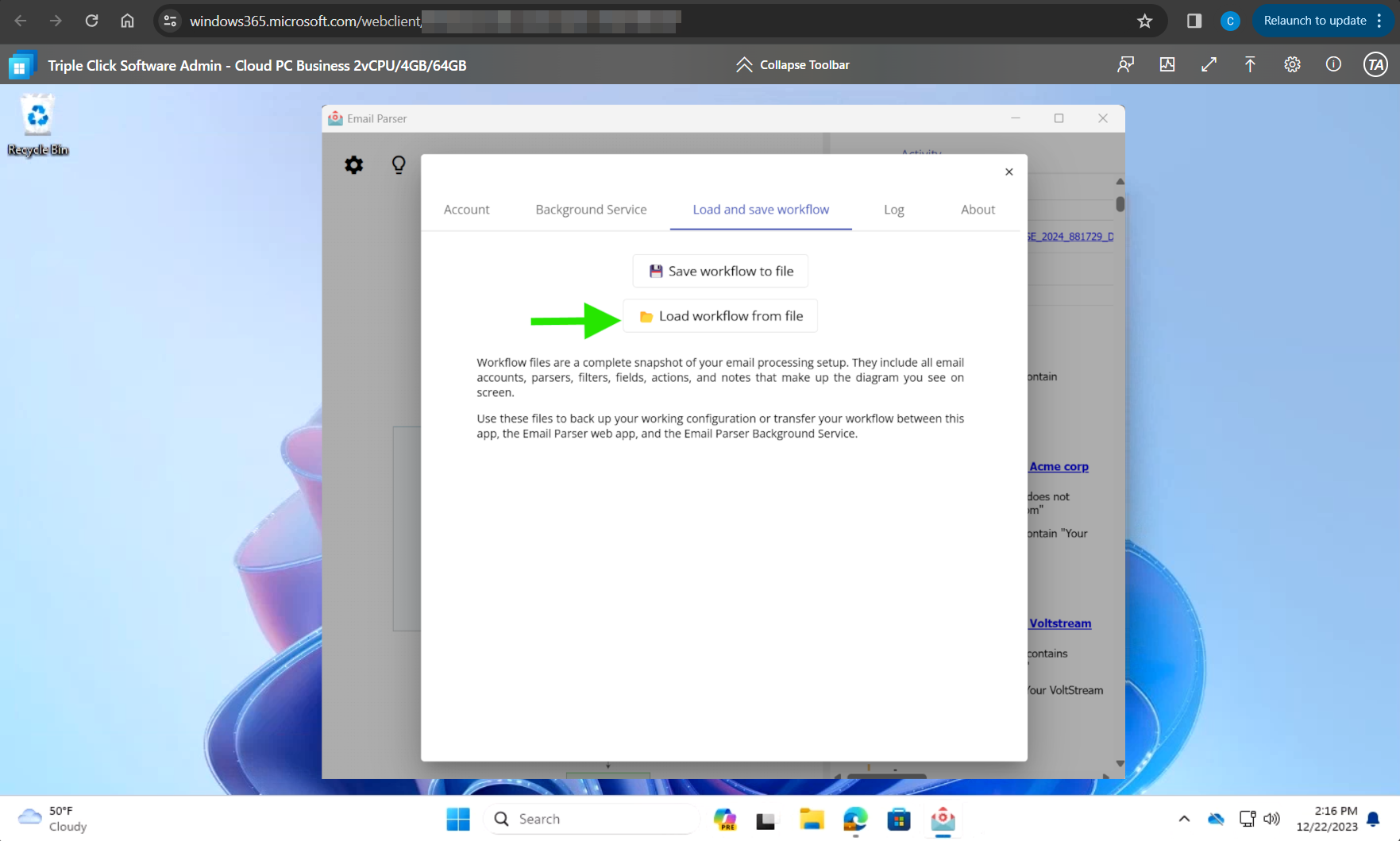
Task: Collapse the Cloud PC toolbar
Action: (x=792, y=64)
